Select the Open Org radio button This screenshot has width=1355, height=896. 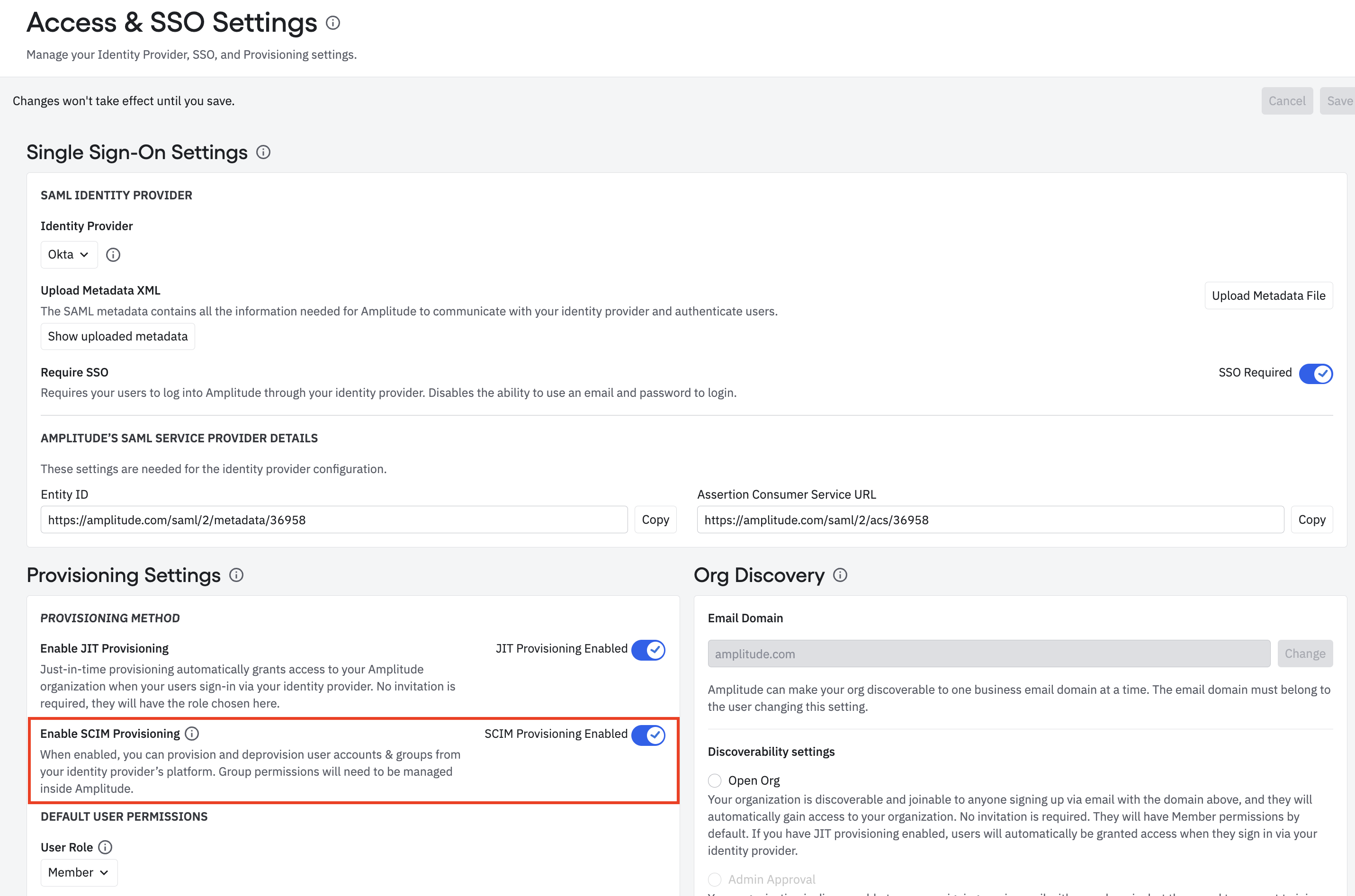click(x=714, y=780)
